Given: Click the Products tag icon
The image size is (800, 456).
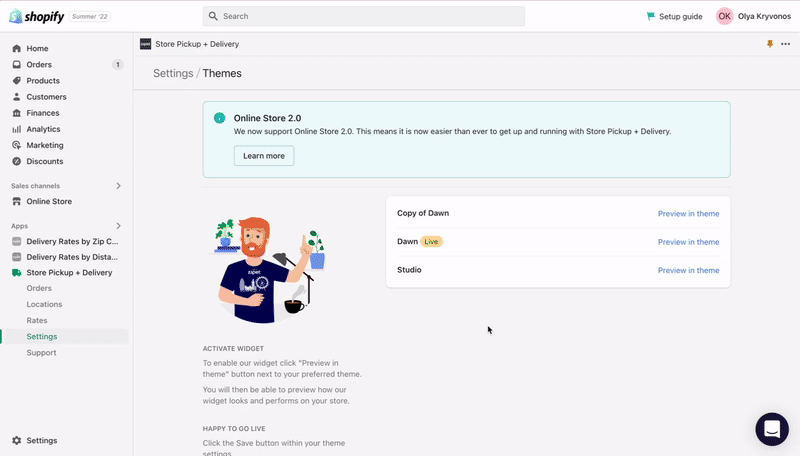Looking at the screenshot, I should tap(17, 81).
